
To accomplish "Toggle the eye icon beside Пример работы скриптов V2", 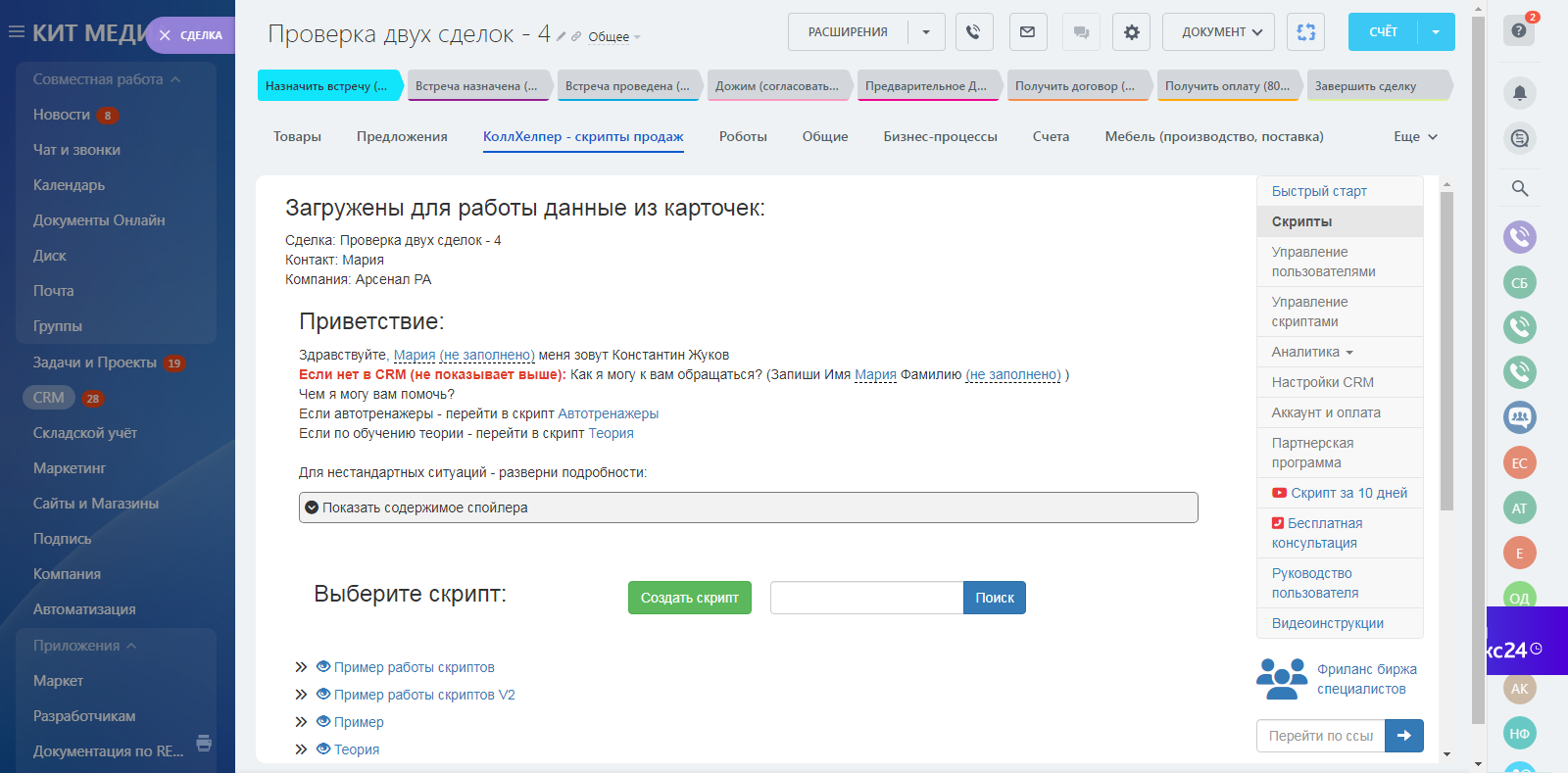I will (x=323, y=694).
